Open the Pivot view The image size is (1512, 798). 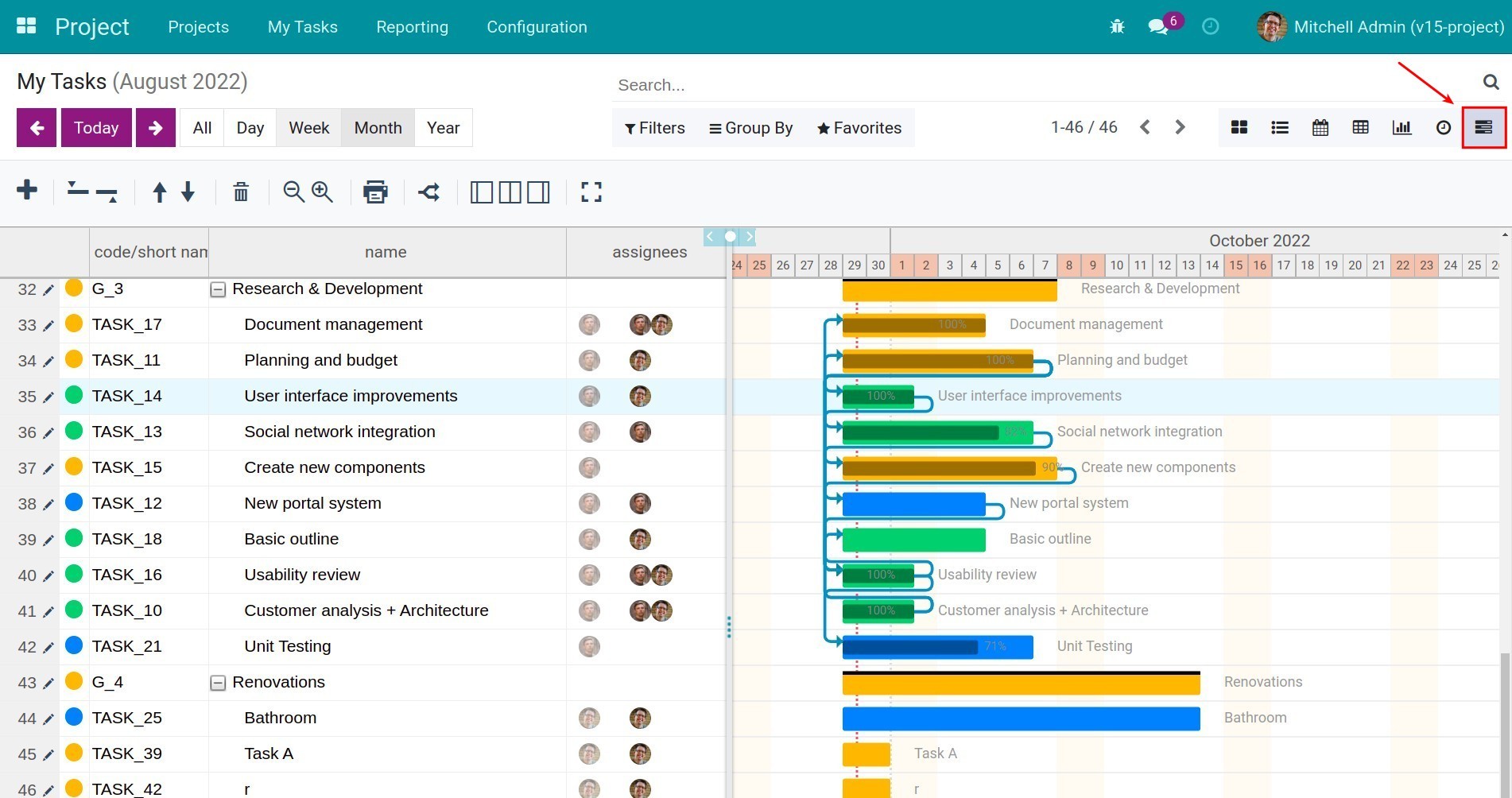pyautogui.click(x=1360, y=127)
